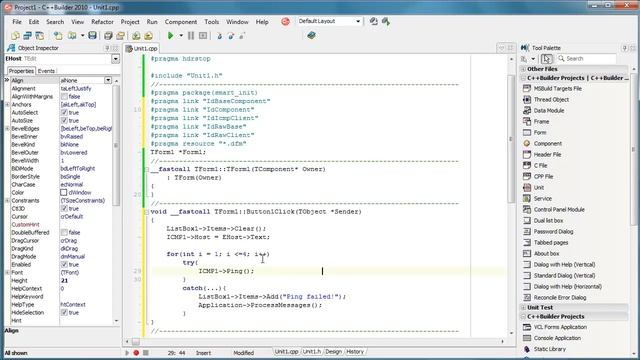Click the editor horizontal scrollbar thumb
The width and height of the screenshot is (640, 360).
point(136,342)
